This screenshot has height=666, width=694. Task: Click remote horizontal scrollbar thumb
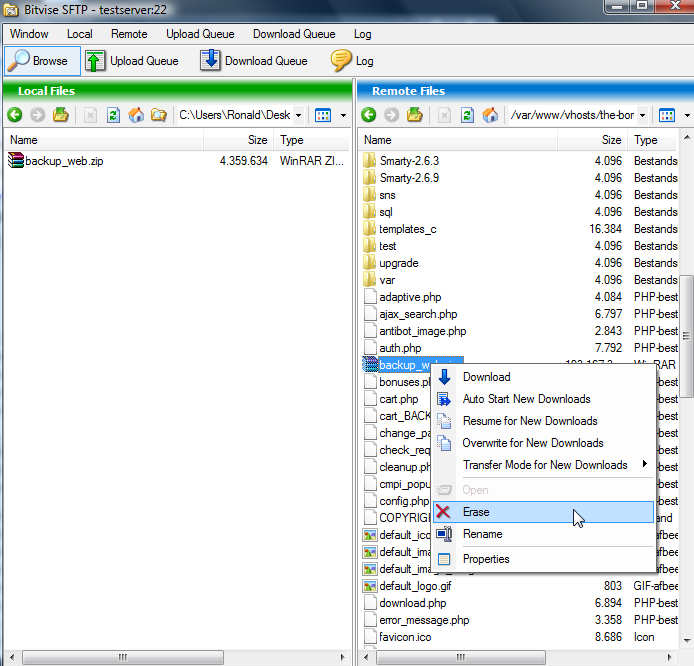461,657
